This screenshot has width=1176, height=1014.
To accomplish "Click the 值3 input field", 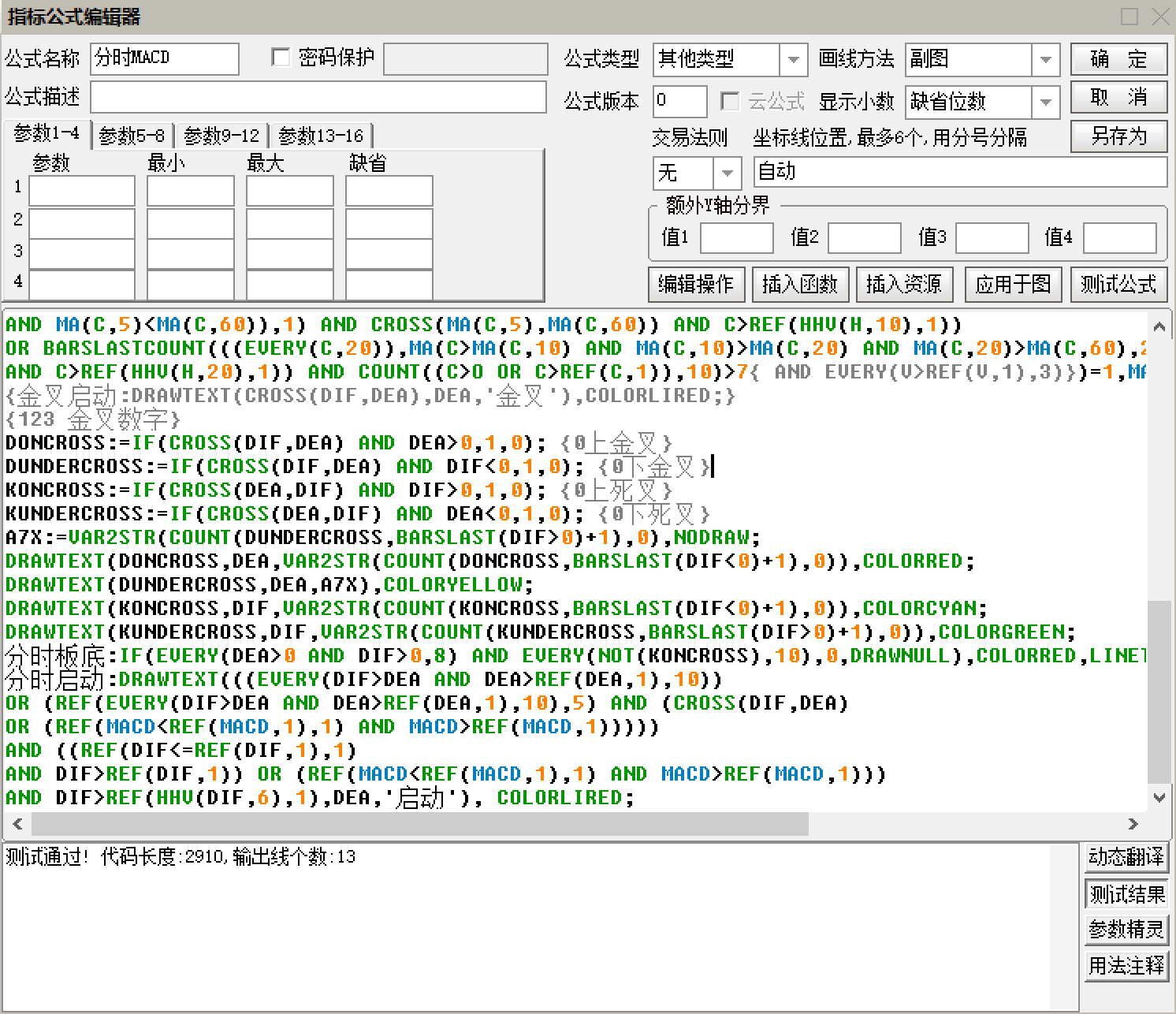I will (x=992, y=238).
